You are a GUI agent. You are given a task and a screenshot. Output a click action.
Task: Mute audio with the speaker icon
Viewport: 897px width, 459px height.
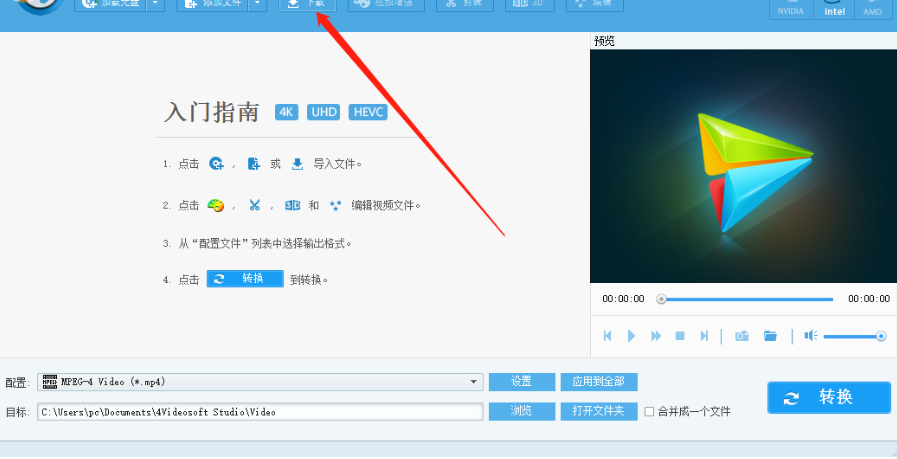(x=811, y=336)
